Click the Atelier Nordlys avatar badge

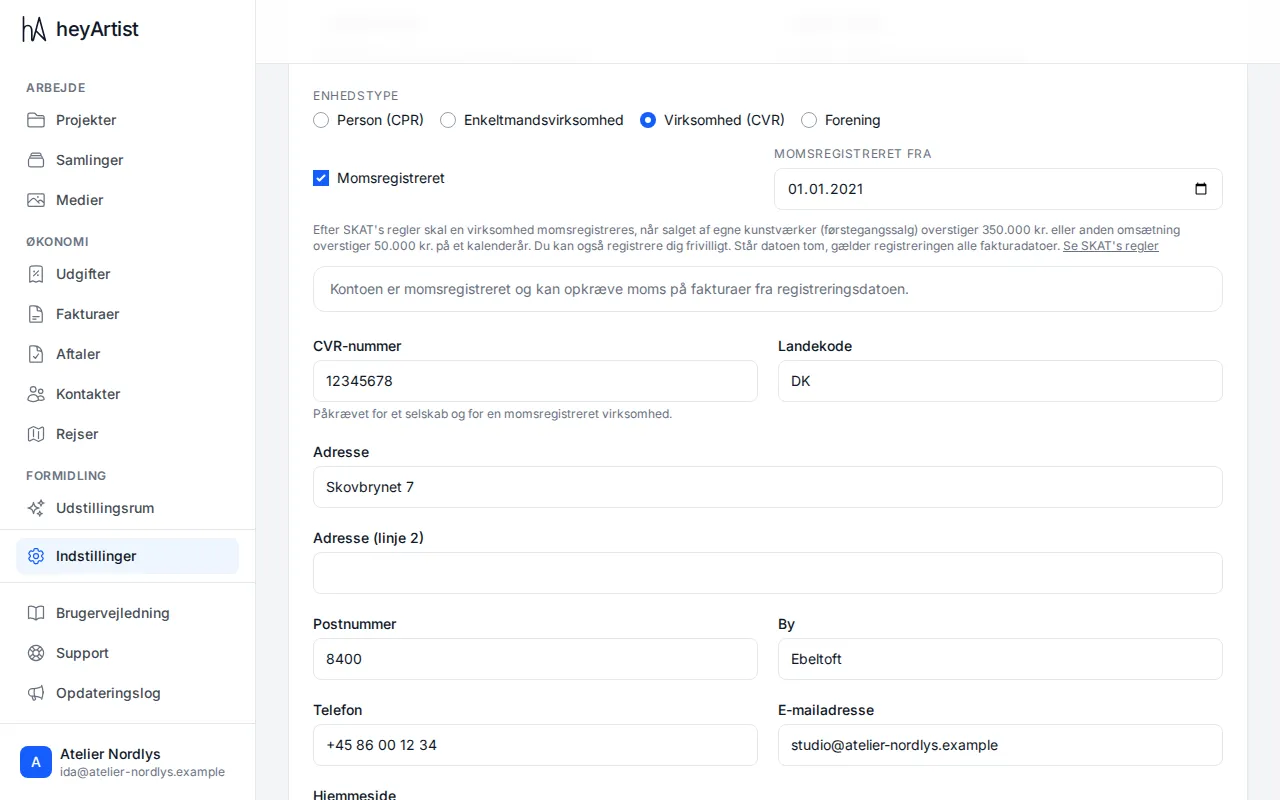(x=36, y=762)
